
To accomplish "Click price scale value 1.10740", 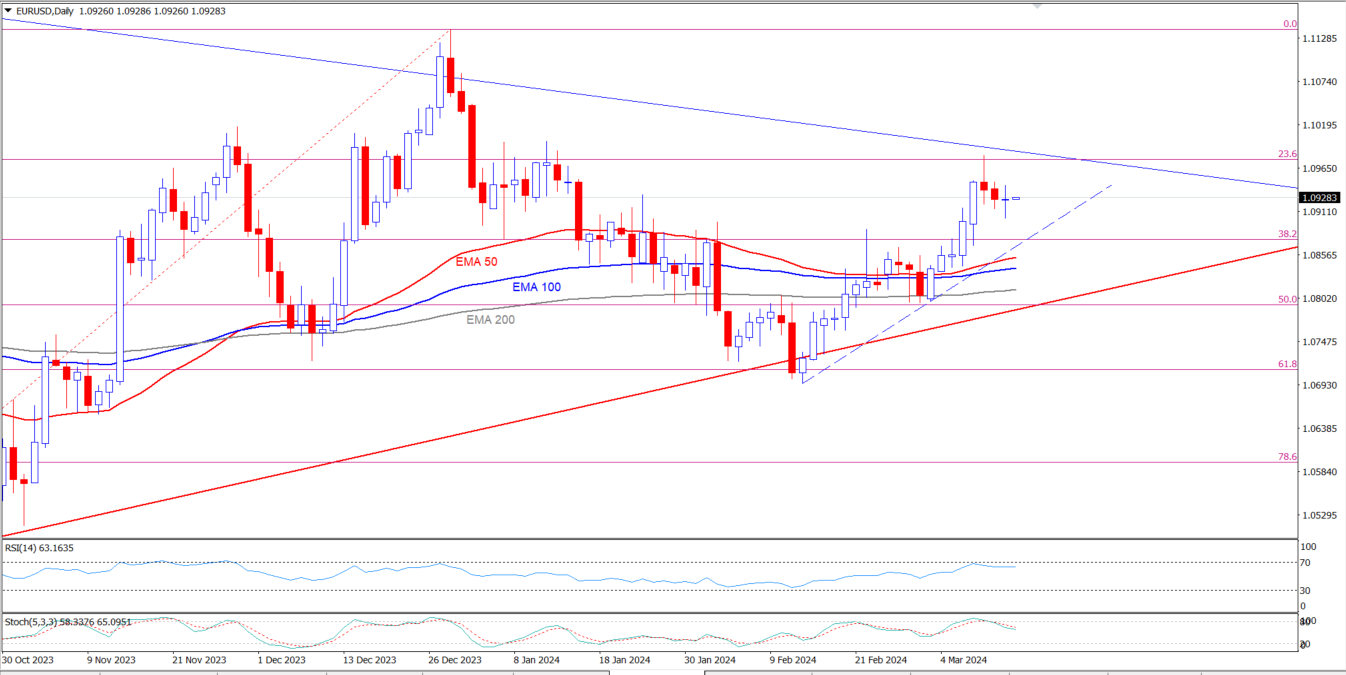I will pyautogui.click(x=1321, y=82).
